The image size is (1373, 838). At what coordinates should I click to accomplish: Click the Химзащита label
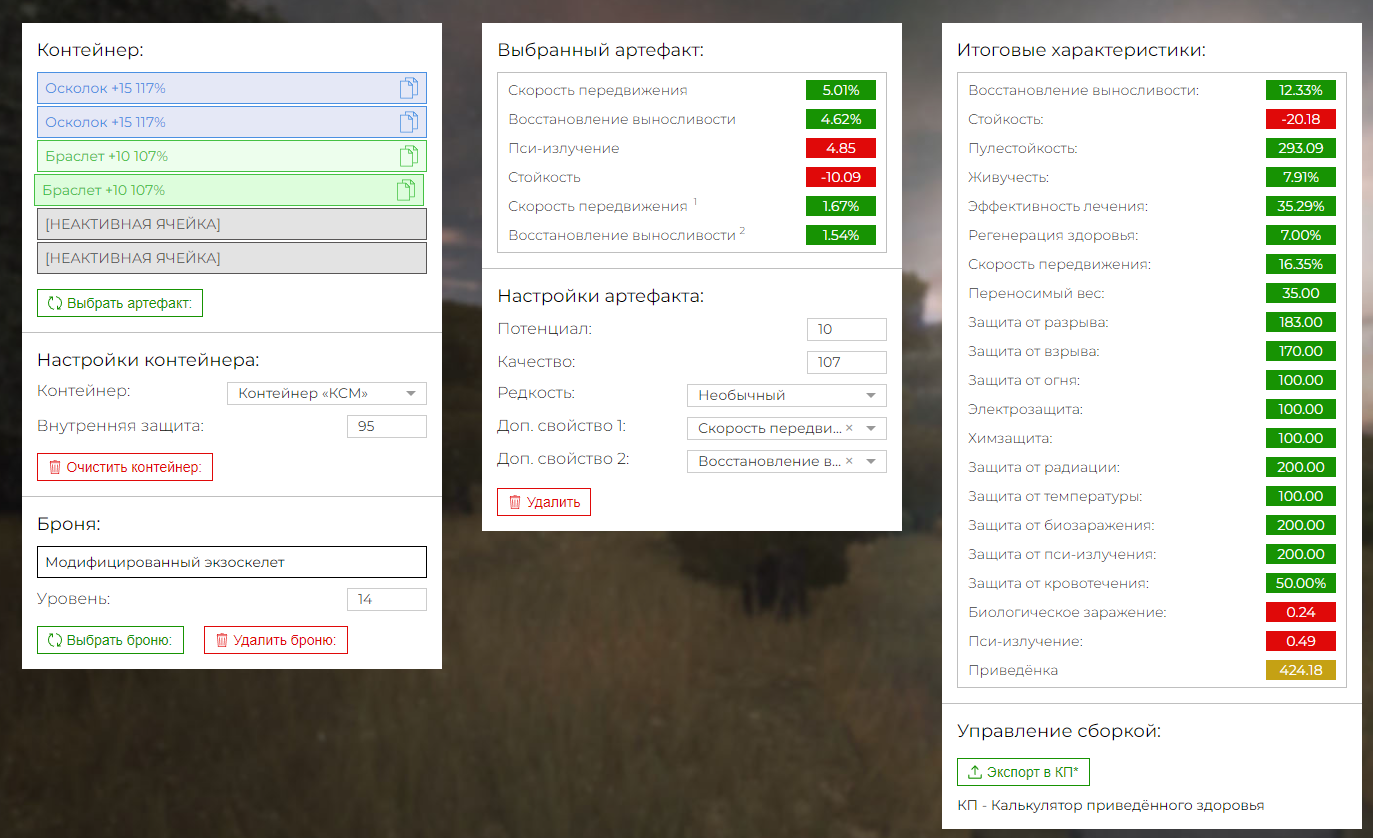pyautogui.click(x=1011, y=438)
